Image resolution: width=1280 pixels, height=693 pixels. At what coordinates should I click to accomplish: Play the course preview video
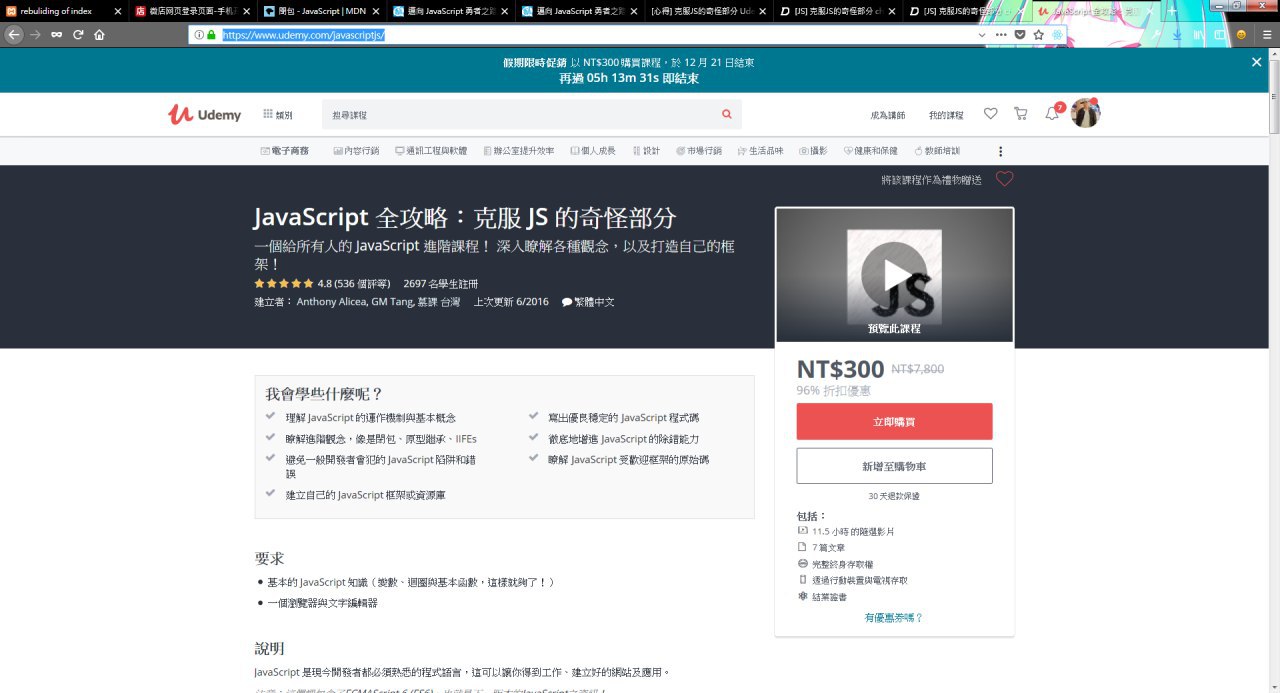click(894, 274)
